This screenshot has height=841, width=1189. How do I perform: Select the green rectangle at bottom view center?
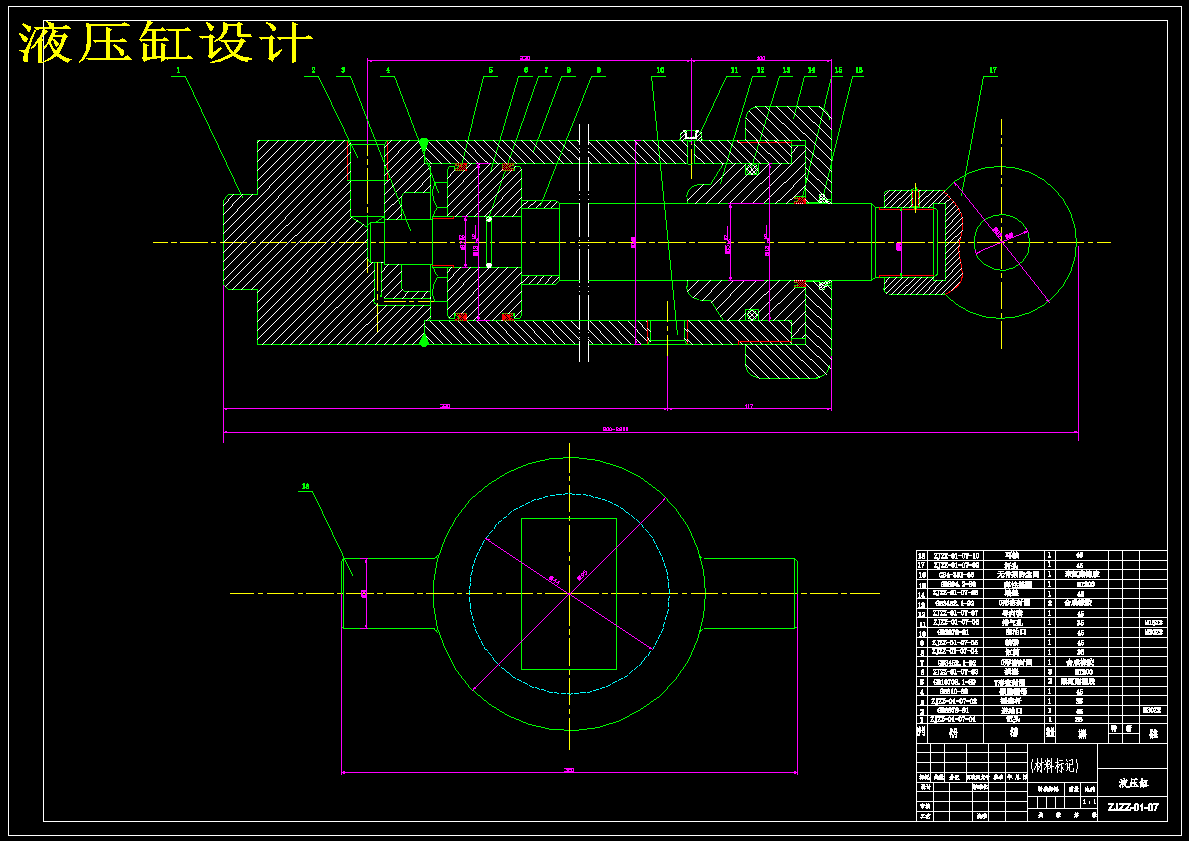(x=569, y=594)
